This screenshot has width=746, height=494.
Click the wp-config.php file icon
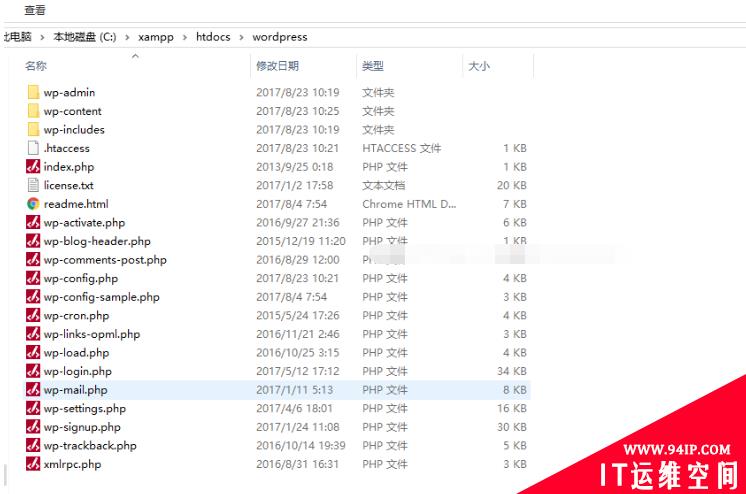[33, 278]
